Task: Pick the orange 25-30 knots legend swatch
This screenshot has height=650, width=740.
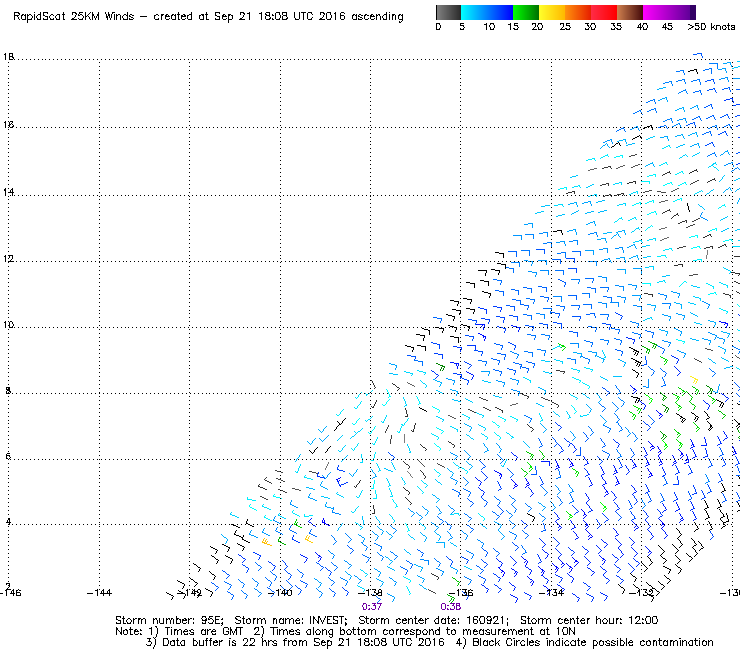Action: (578, 12)
